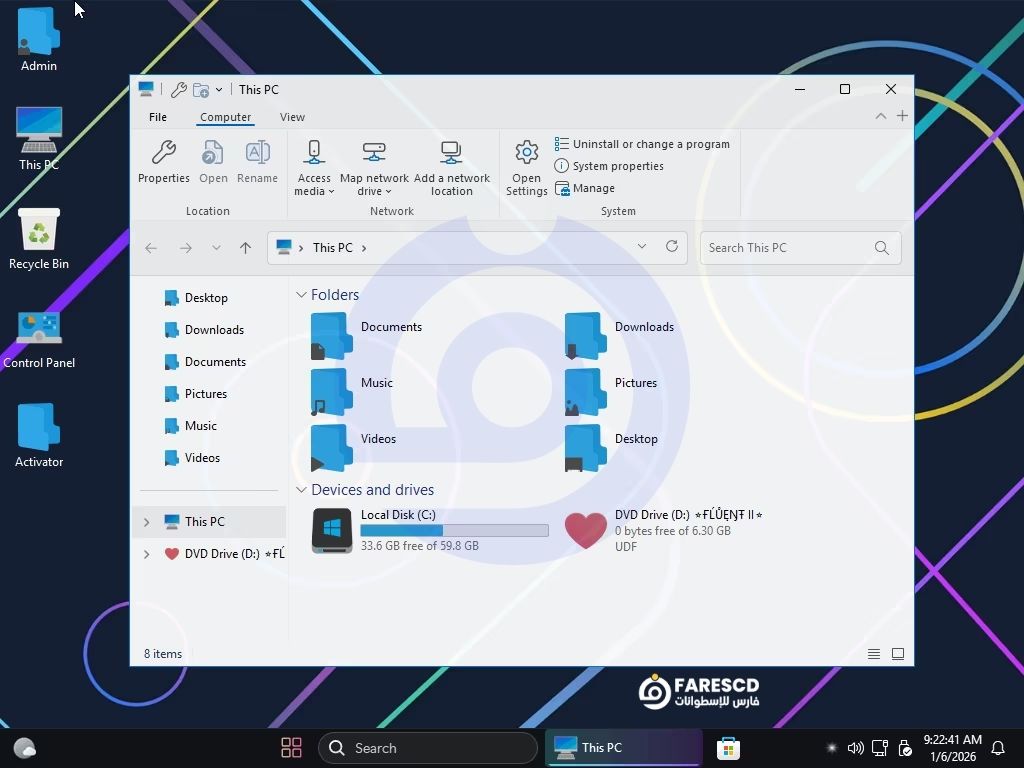Open the File menu
1024x768 pixels.
point(158,117)
